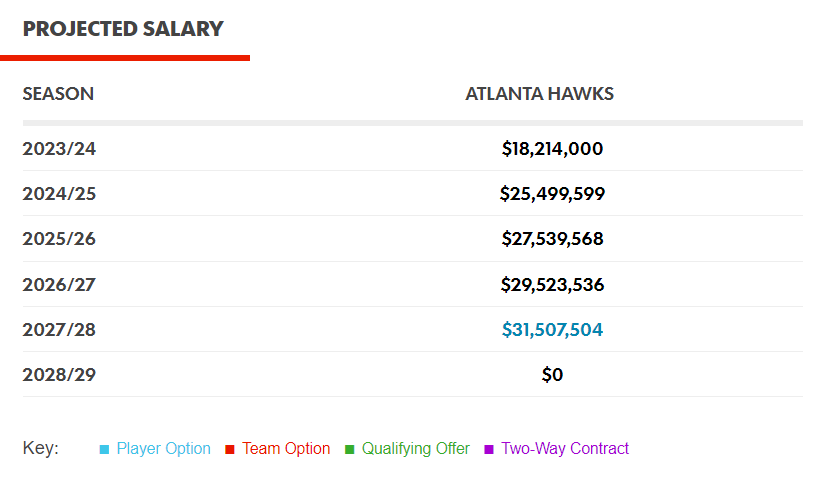Click the green Qualifying Offer swatch

[349, 450]
